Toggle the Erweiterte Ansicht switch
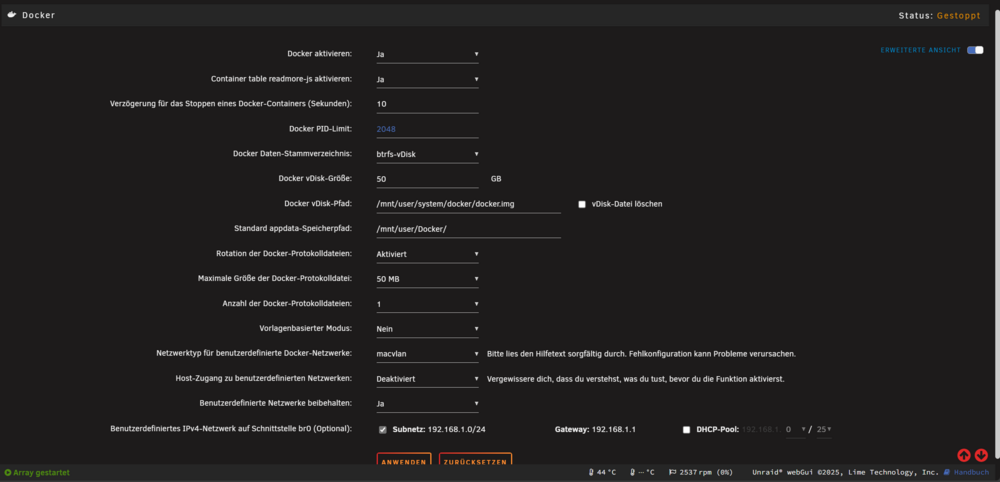 tap(975, 50)
